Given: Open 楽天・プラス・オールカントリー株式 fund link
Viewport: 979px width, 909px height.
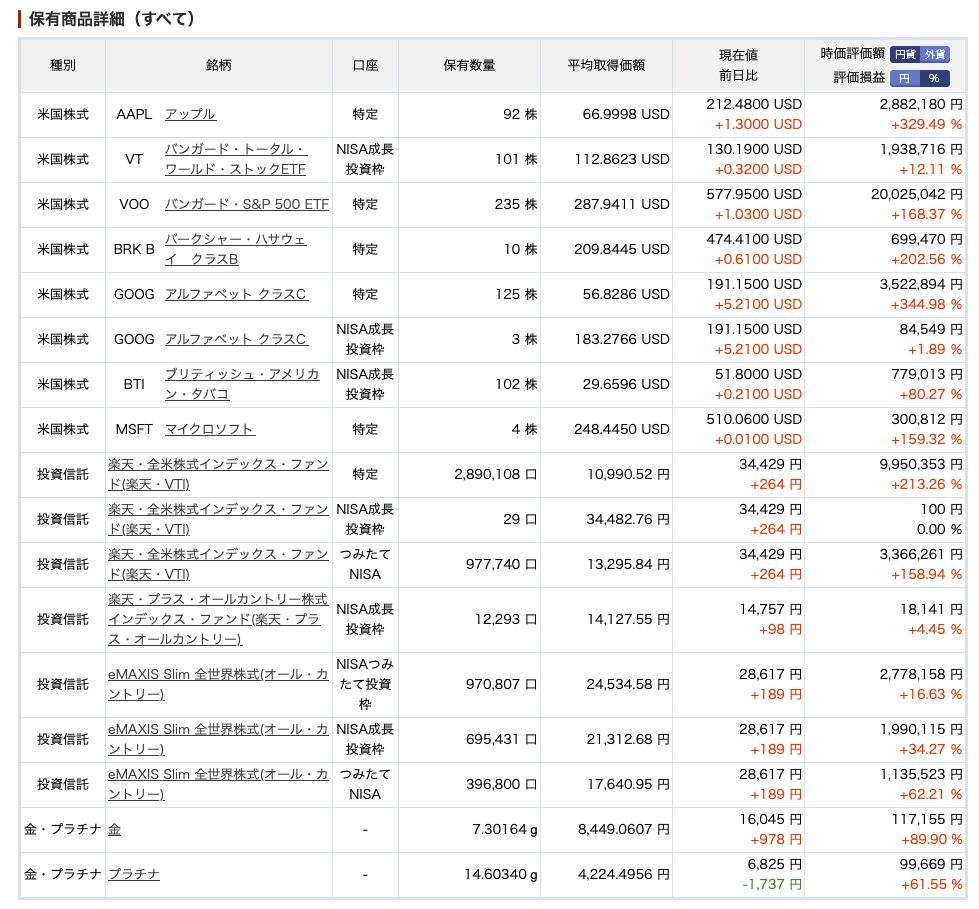Looking at the screenshot, I should tap(218, 619).
